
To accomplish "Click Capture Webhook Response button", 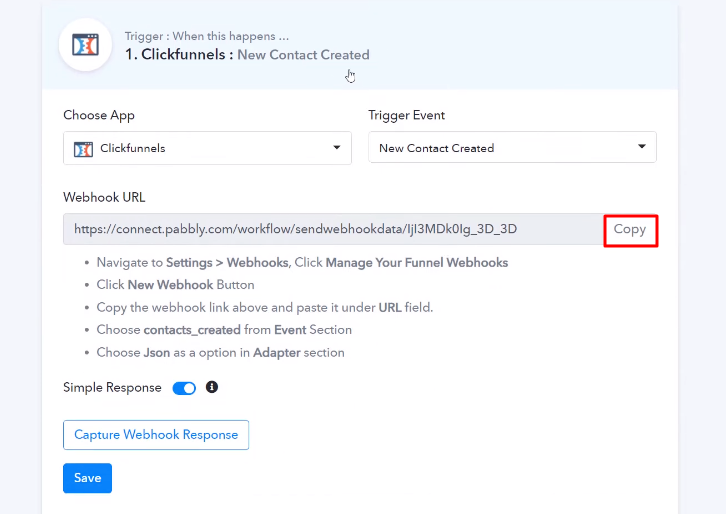I will click(156, 435).
